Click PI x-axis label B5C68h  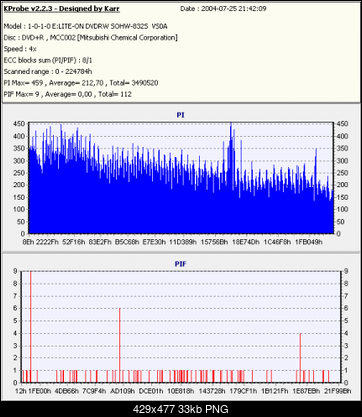[x=127, y=242]
